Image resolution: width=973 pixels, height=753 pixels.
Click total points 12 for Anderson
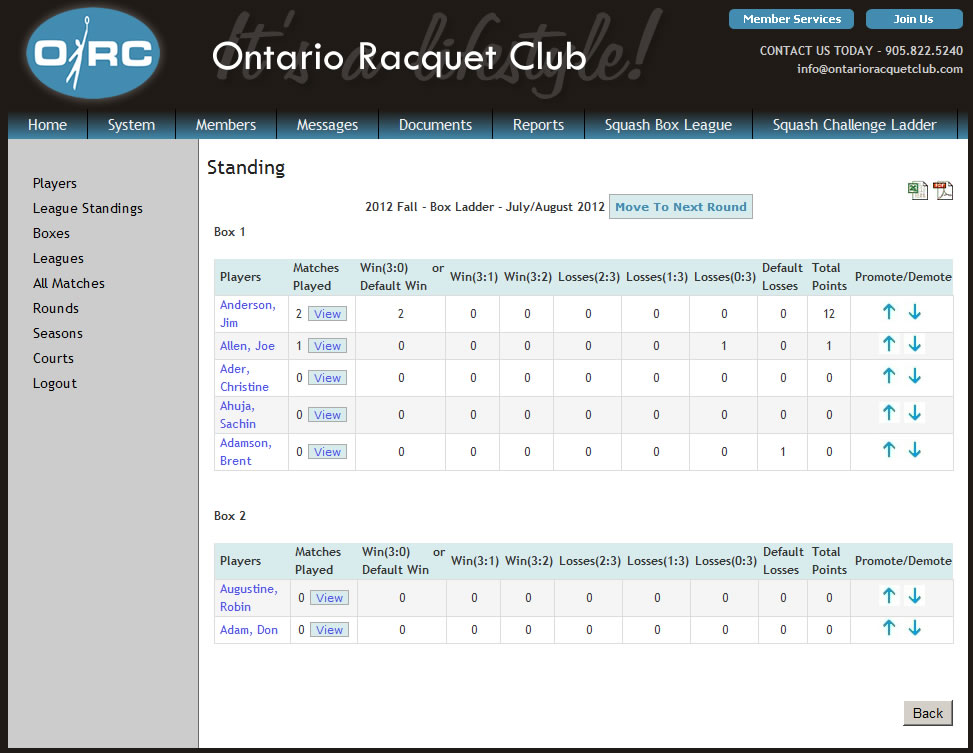(829, 313)
